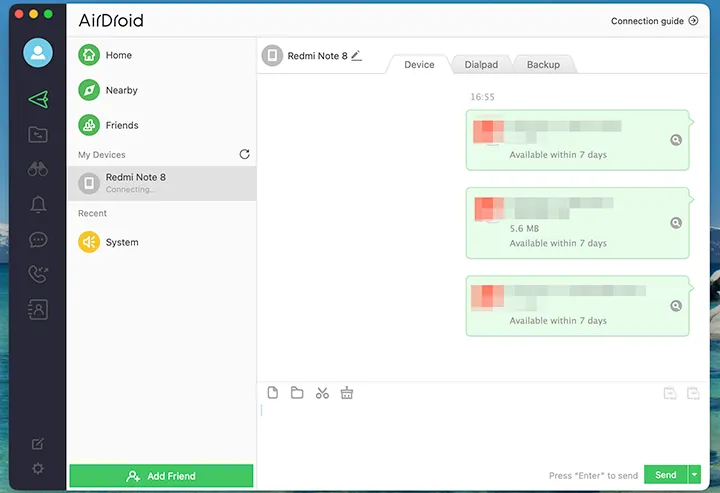
Task: Open Notifications bell icon
Action: [x=38, y=204]
